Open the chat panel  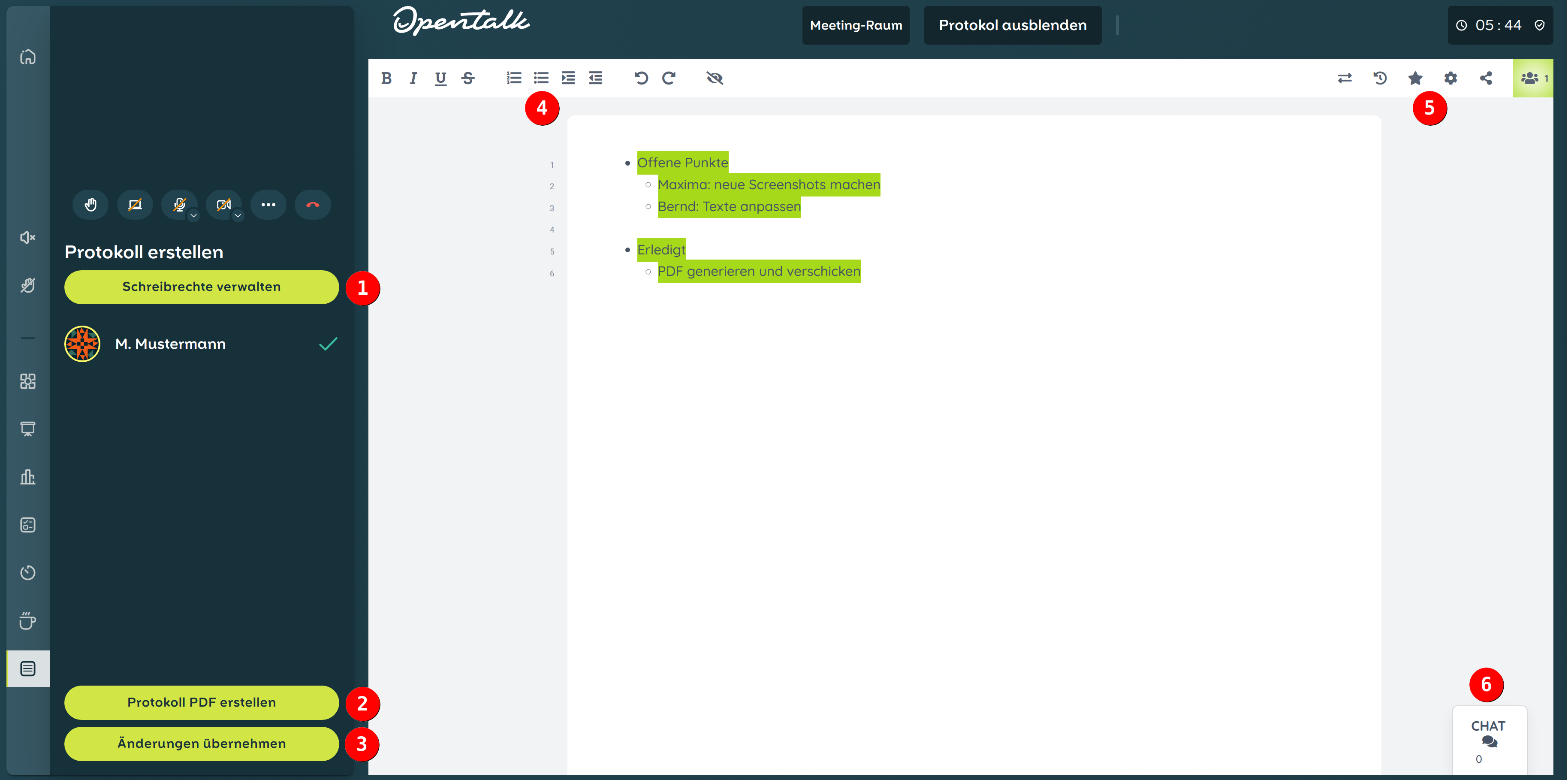[x=1489, y=740]
